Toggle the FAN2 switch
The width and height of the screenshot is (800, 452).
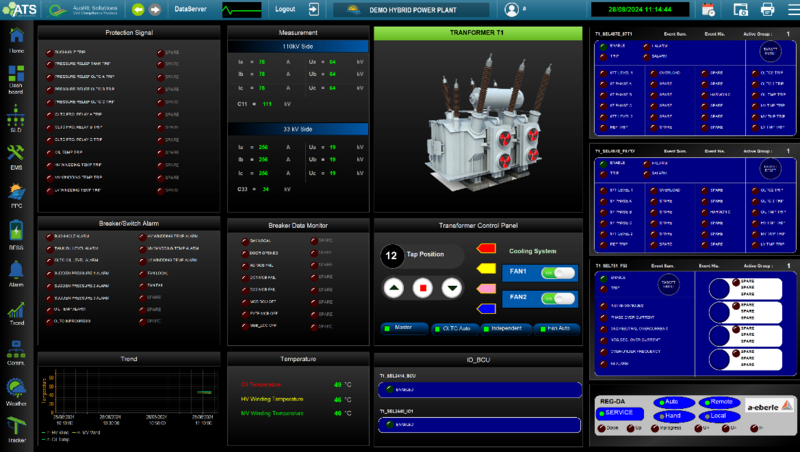pyautogui.click(x=558, y=298)
